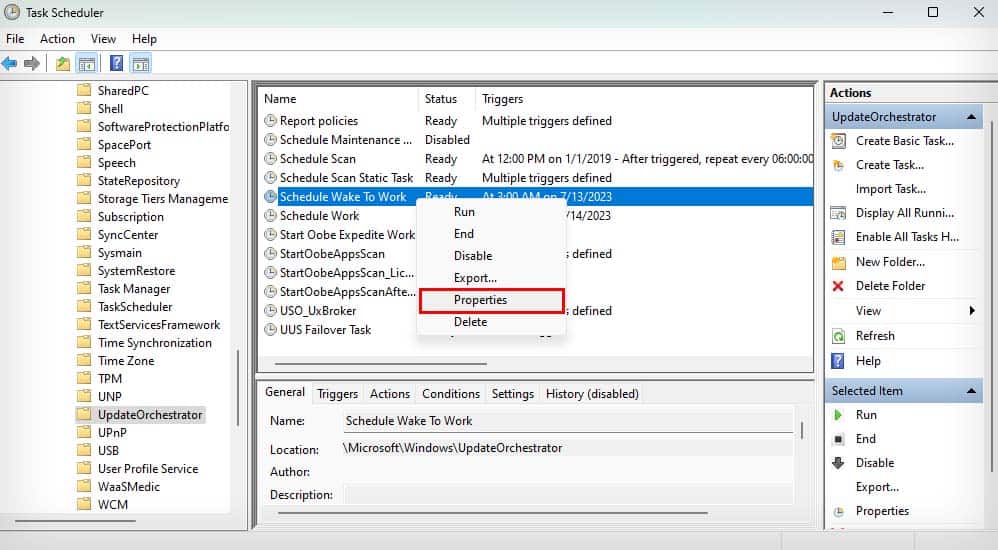Open the File menu
The width and height of the screenshot is (998, 550).
15,39
